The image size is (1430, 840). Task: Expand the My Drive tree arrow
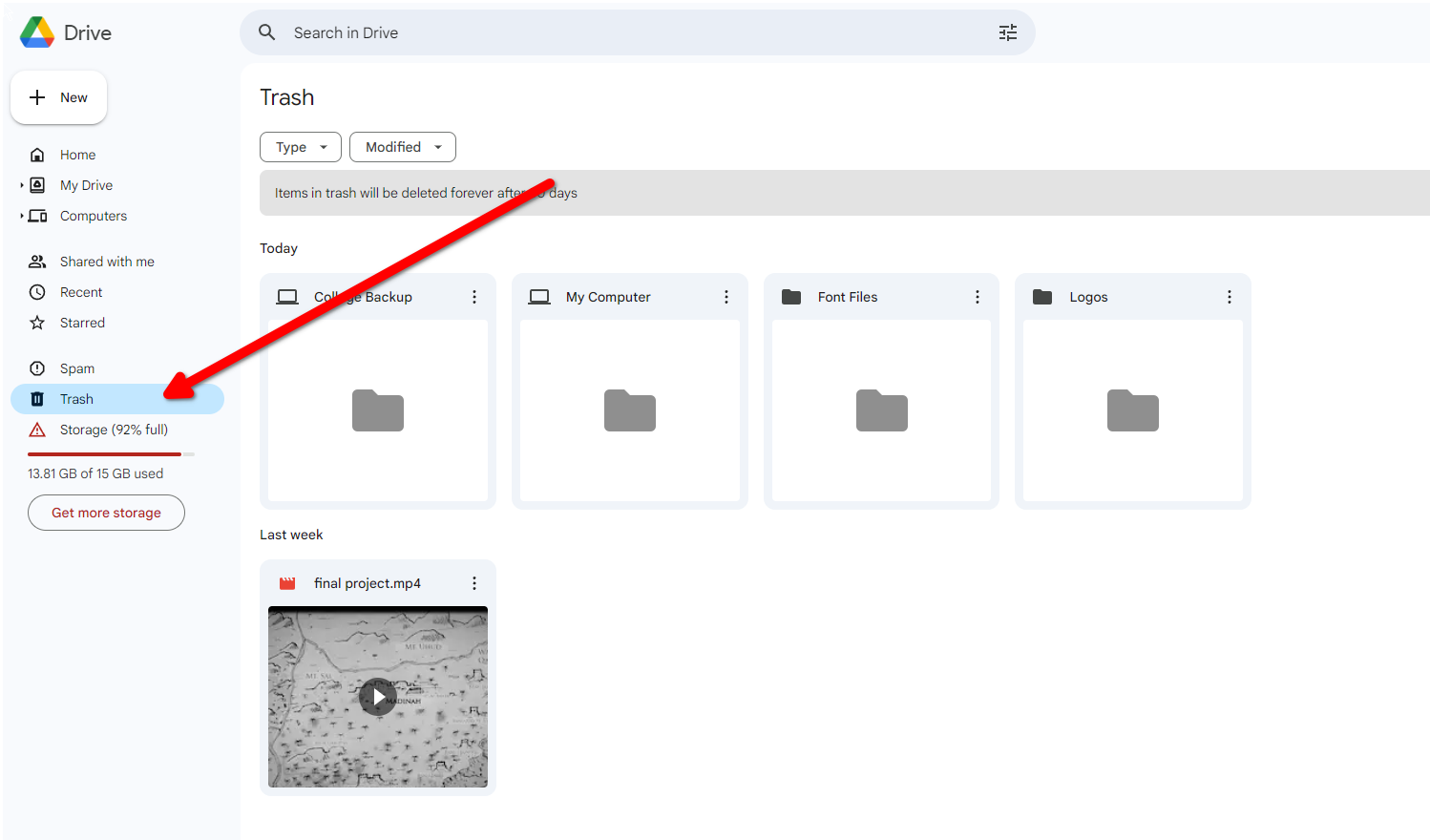point(22,185)
